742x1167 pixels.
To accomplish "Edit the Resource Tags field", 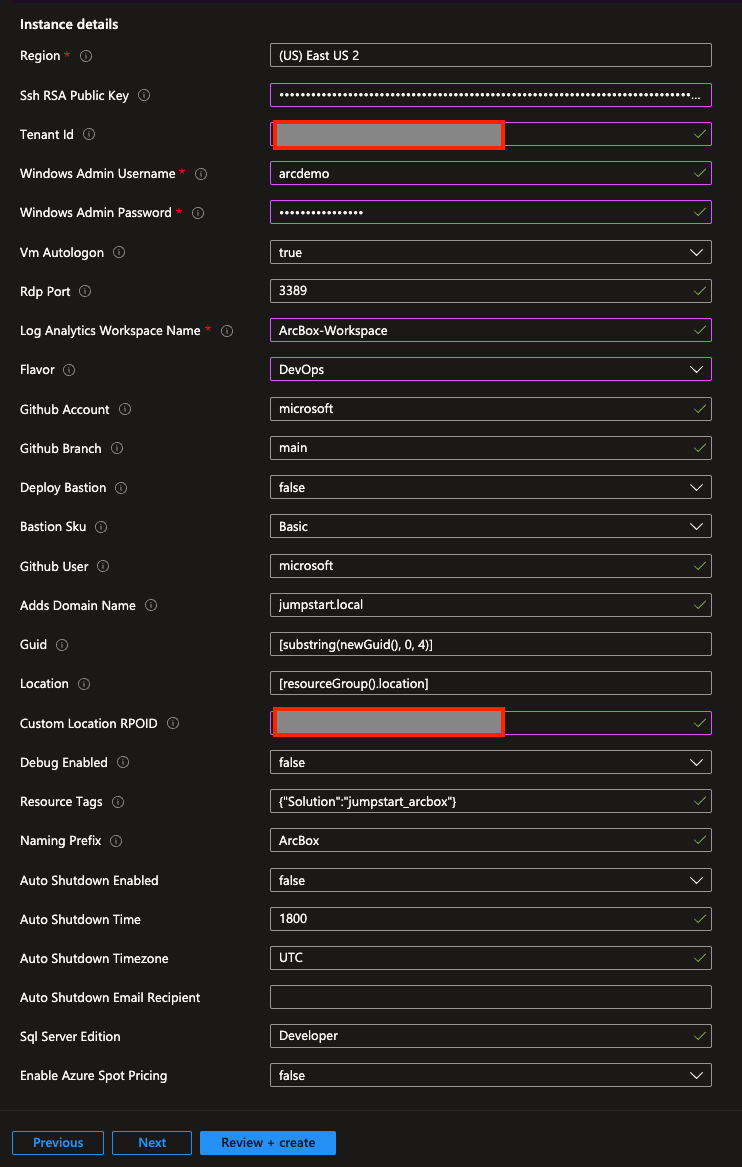I will [490, 802].
